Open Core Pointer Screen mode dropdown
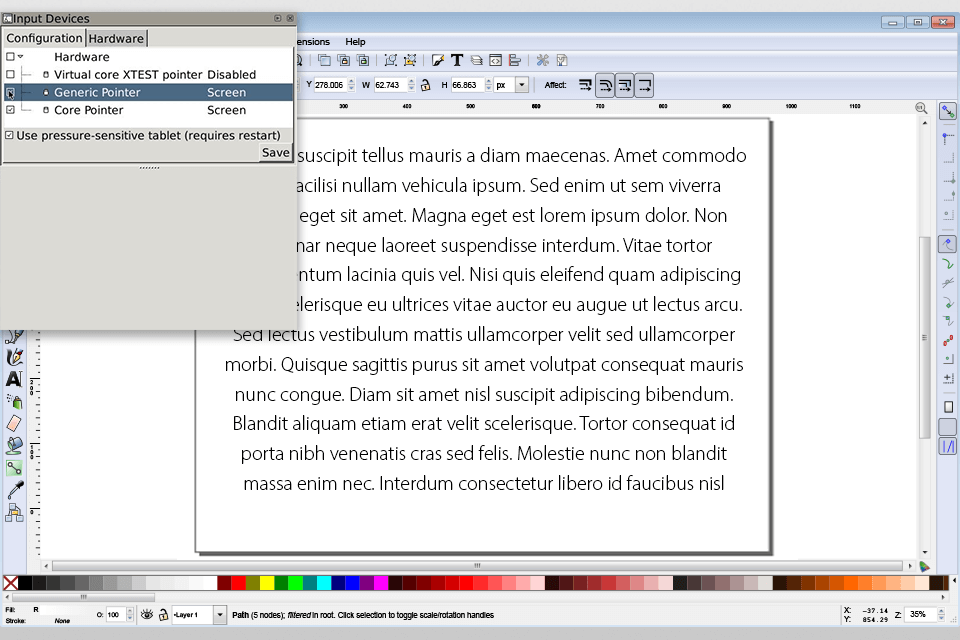The image size is (960, 640). (227, 110)
